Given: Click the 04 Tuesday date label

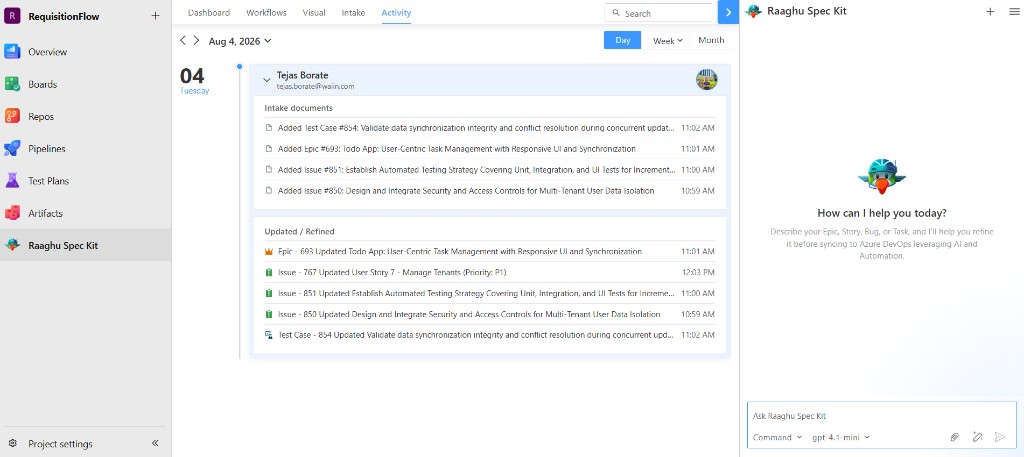Looking at the screenshot, I should [x=194, y=81].
